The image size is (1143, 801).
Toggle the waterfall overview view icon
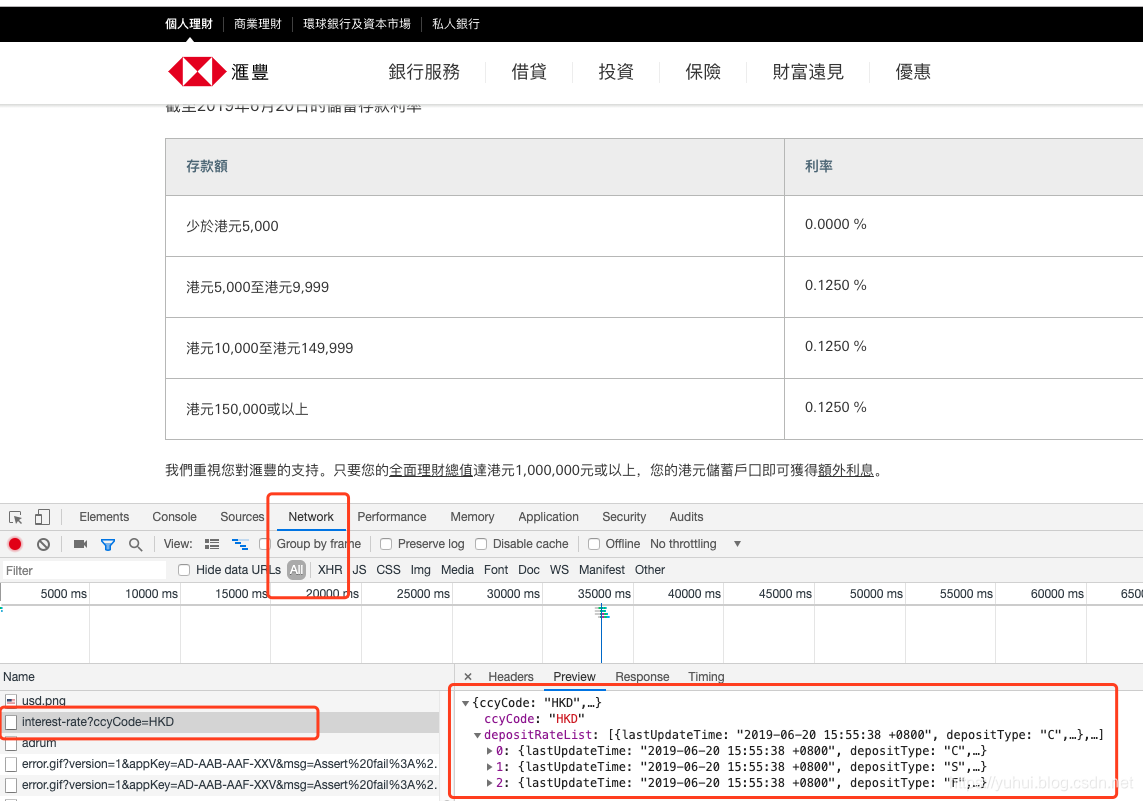240,544
